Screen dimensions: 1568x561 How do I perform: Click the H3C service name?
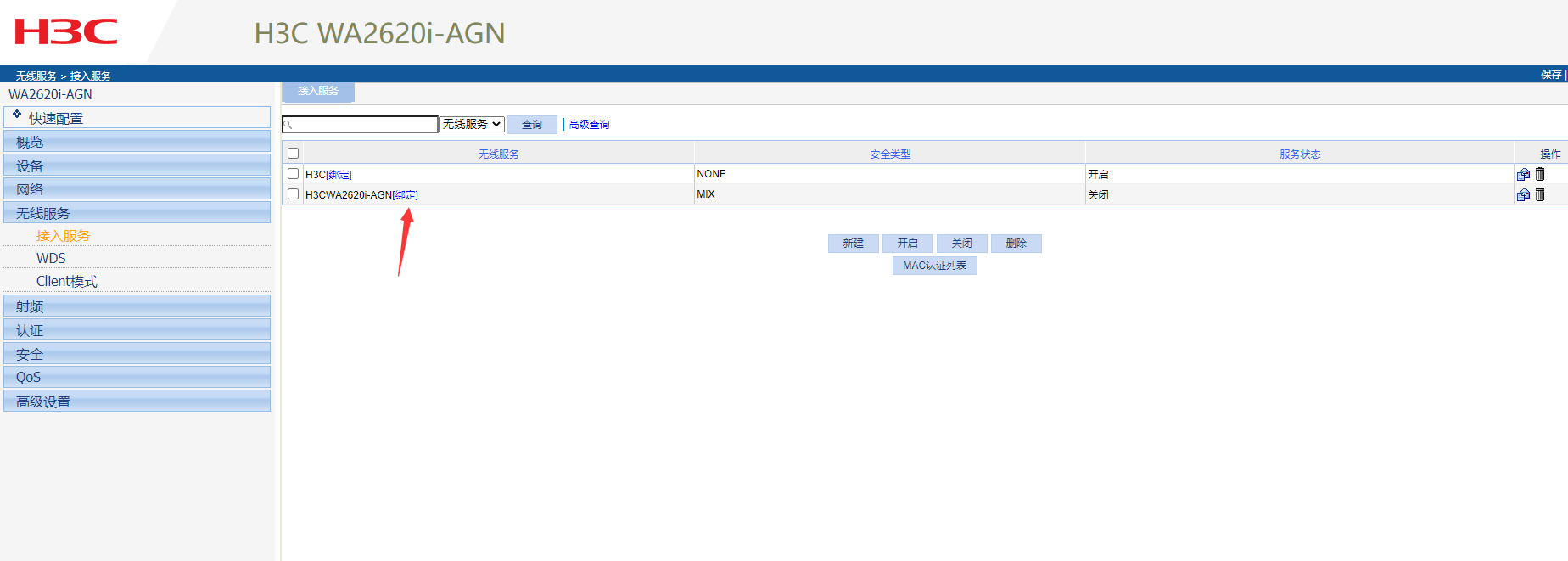(316, 175)
